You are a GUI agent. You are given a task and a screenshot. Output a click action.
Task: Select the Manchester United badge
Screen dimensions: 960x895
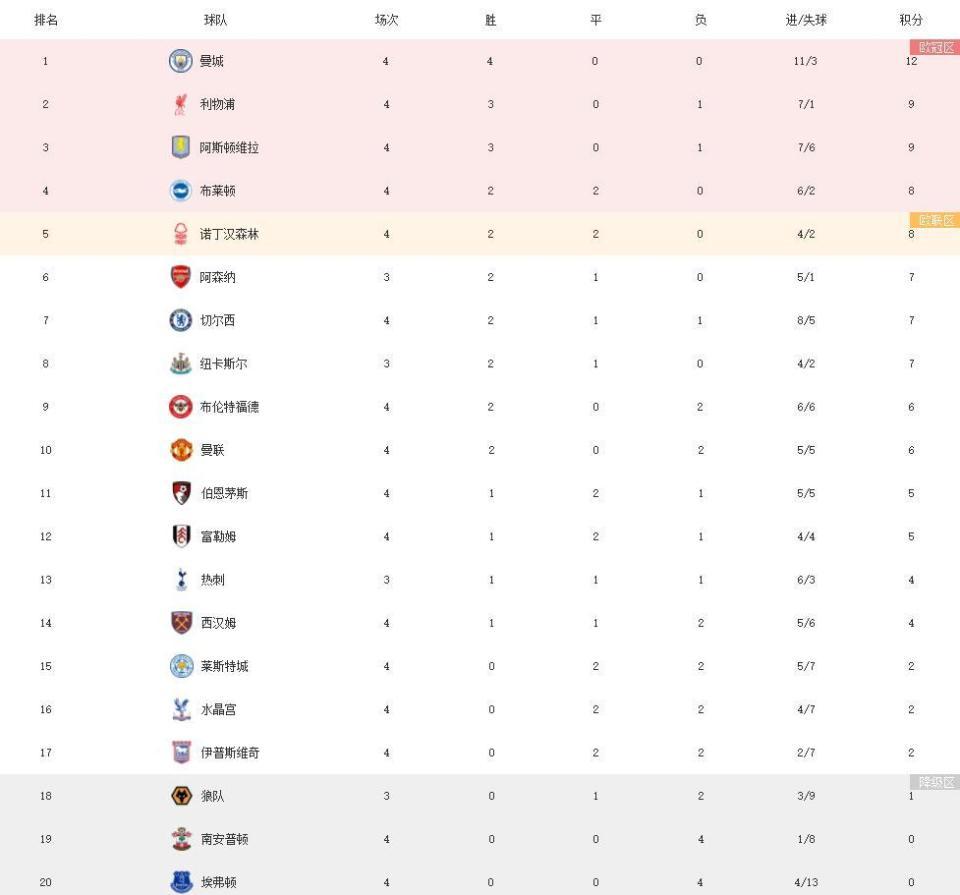pos(181,450)
